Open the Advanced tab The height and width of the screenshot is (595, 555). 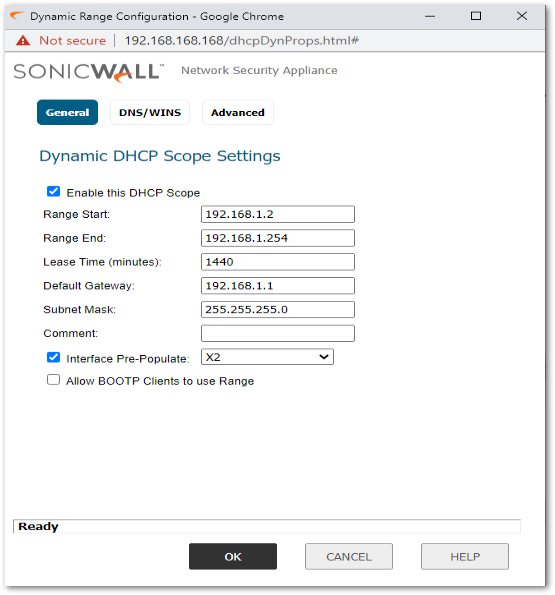pyautogui.click(x=238, y=112)
